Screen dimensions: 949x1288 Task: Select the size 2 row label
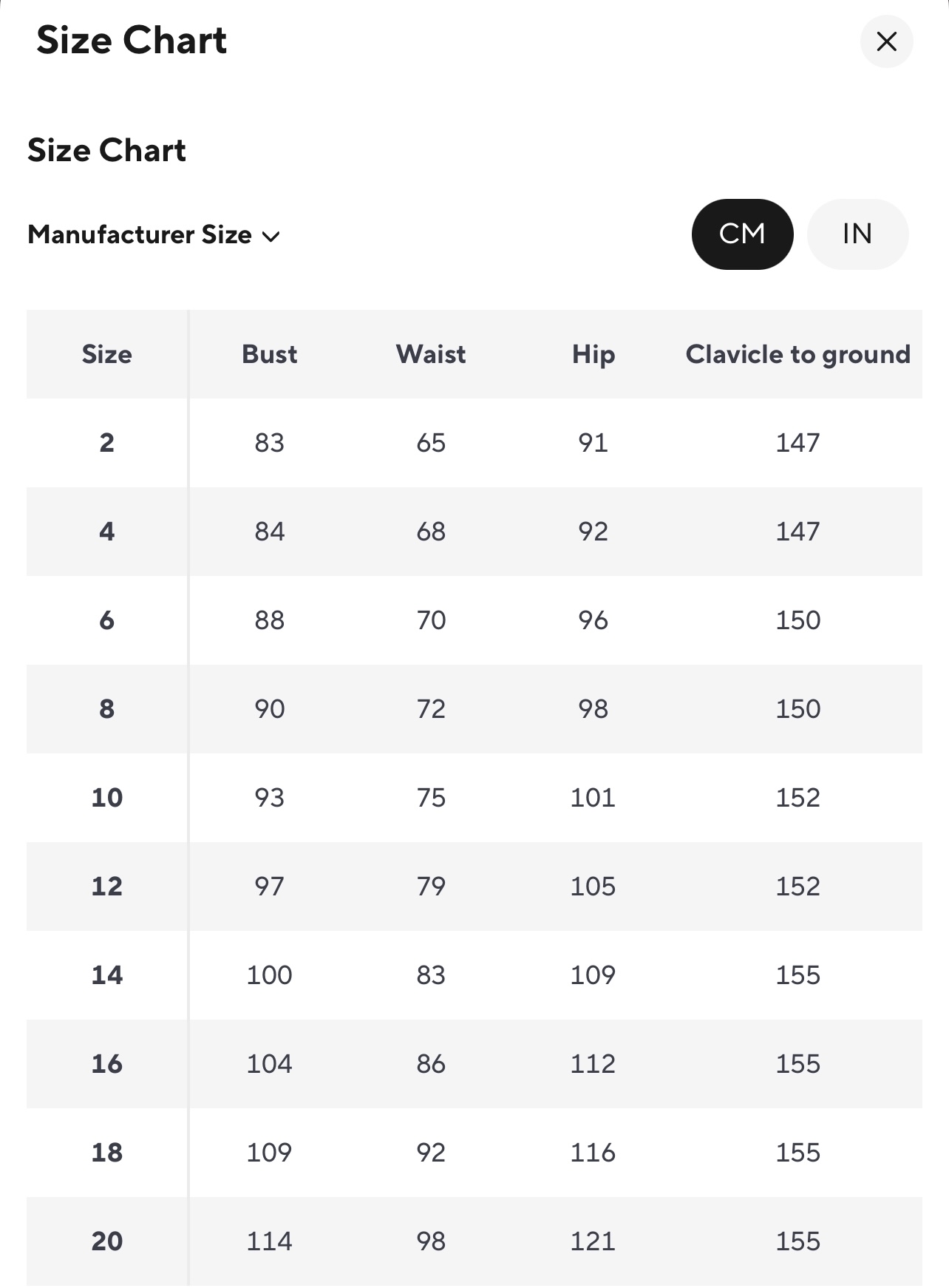pyautogui.click(x=107, y=443)
